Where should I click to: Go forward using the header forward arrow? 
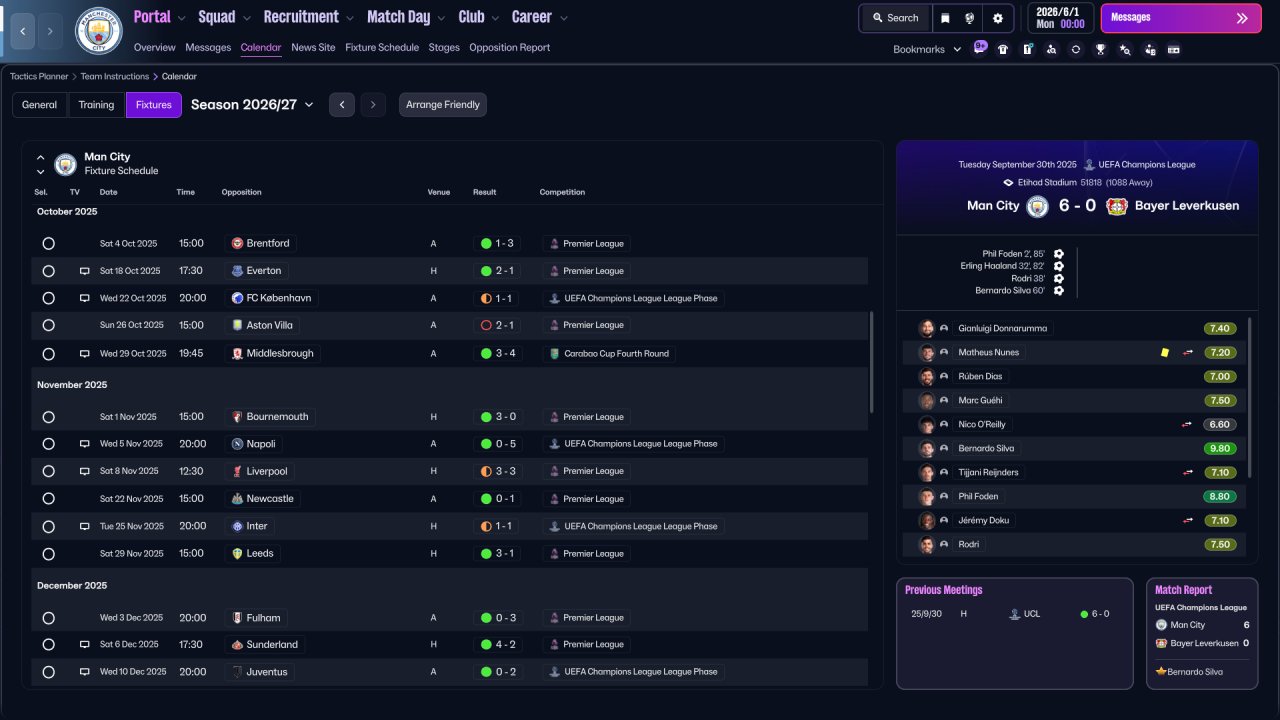pyautogui.click(x=50, y=31)
